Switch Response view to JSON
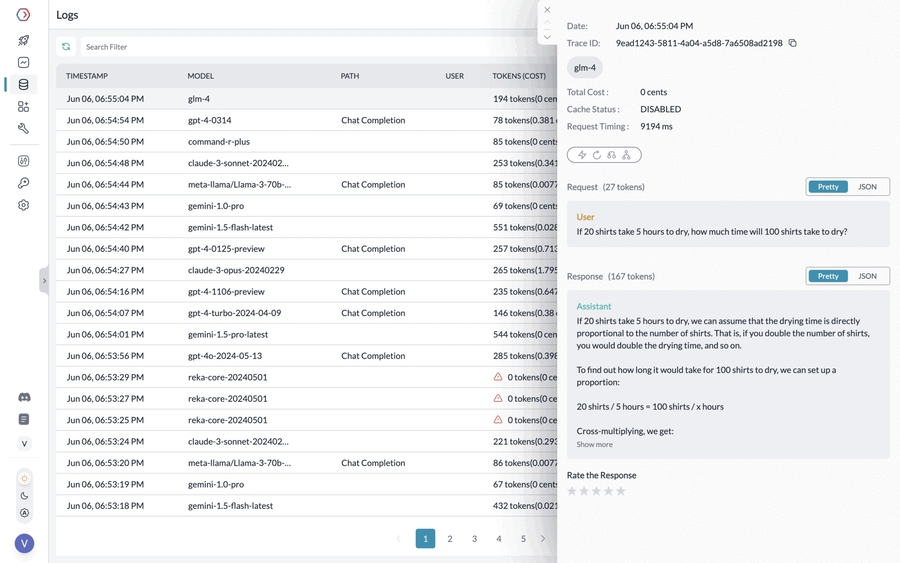The height and width of the screenshot is (563, 900). [867, 276]
